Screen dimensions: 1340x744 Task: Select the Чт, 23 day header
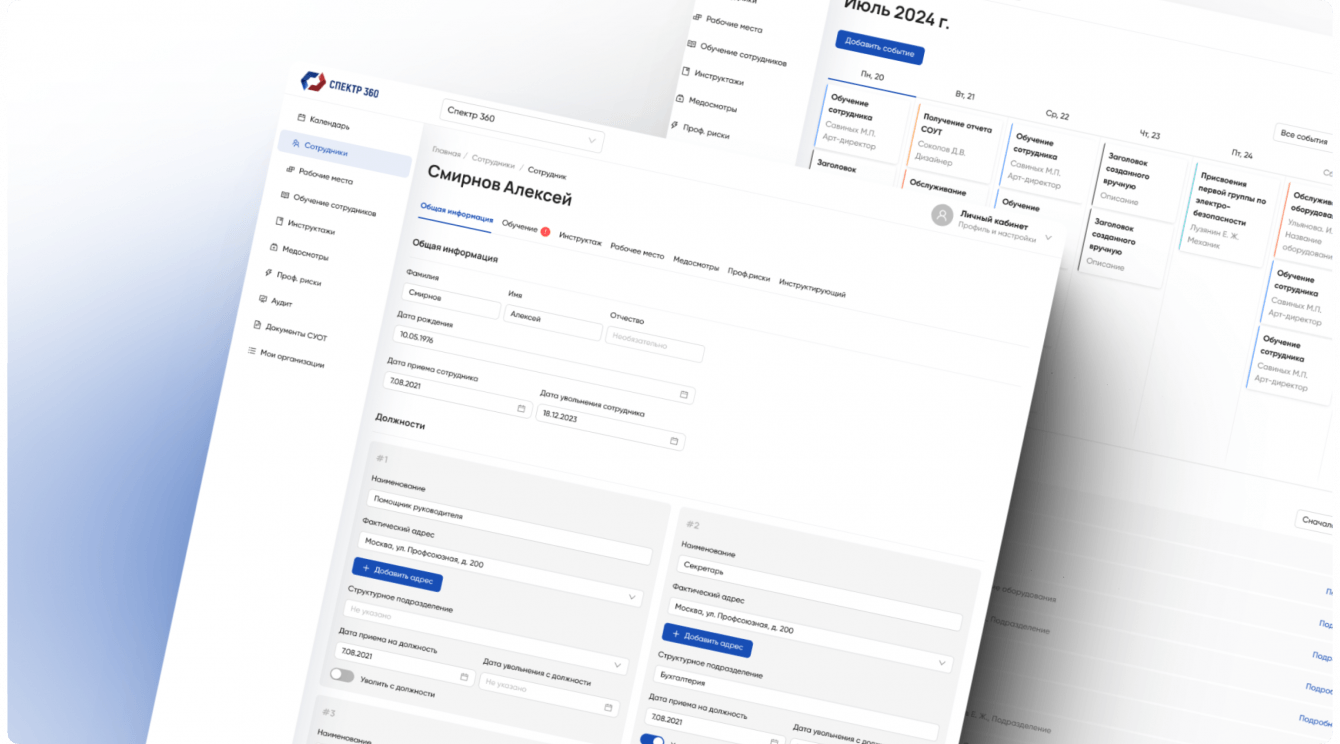(x=1150, y=134)
